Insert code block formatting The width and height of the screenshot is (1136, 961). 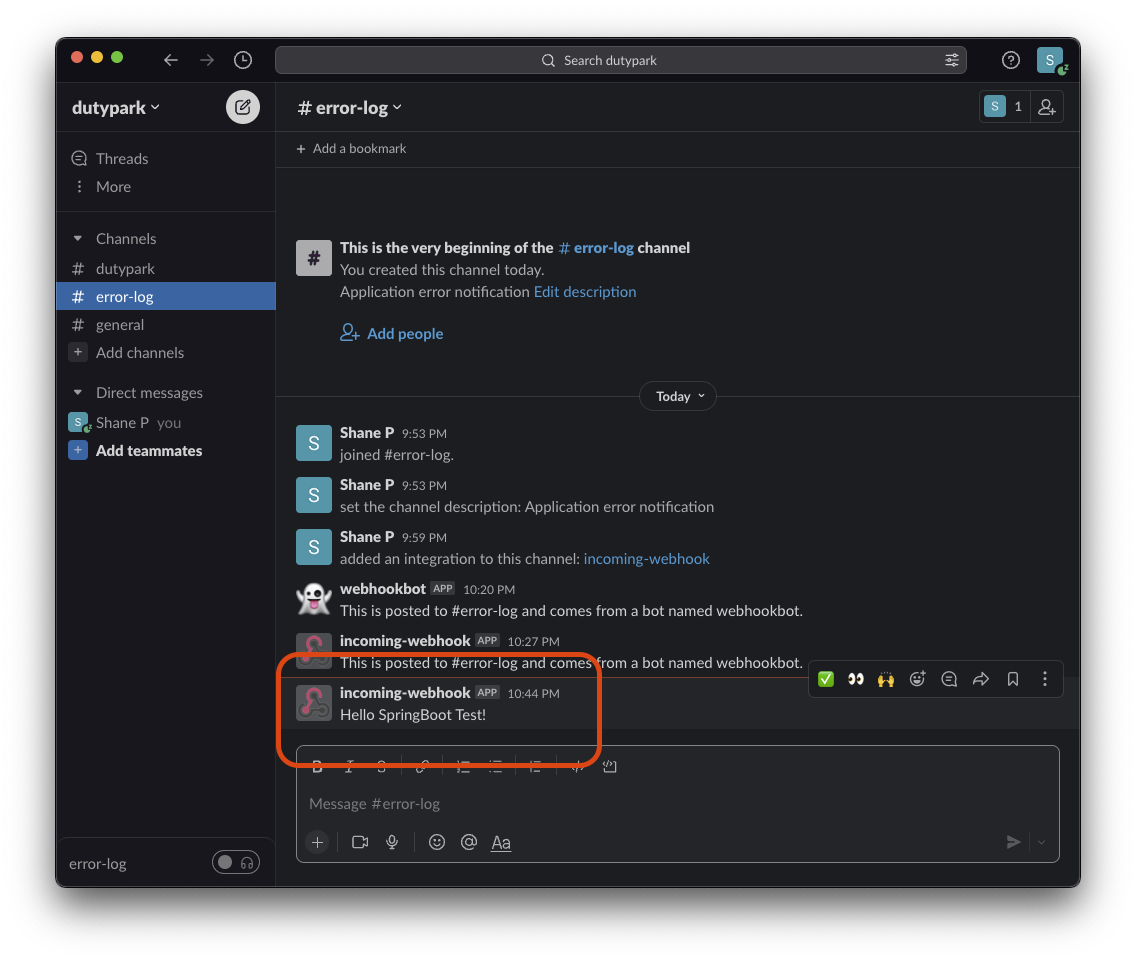coord(610,767)
